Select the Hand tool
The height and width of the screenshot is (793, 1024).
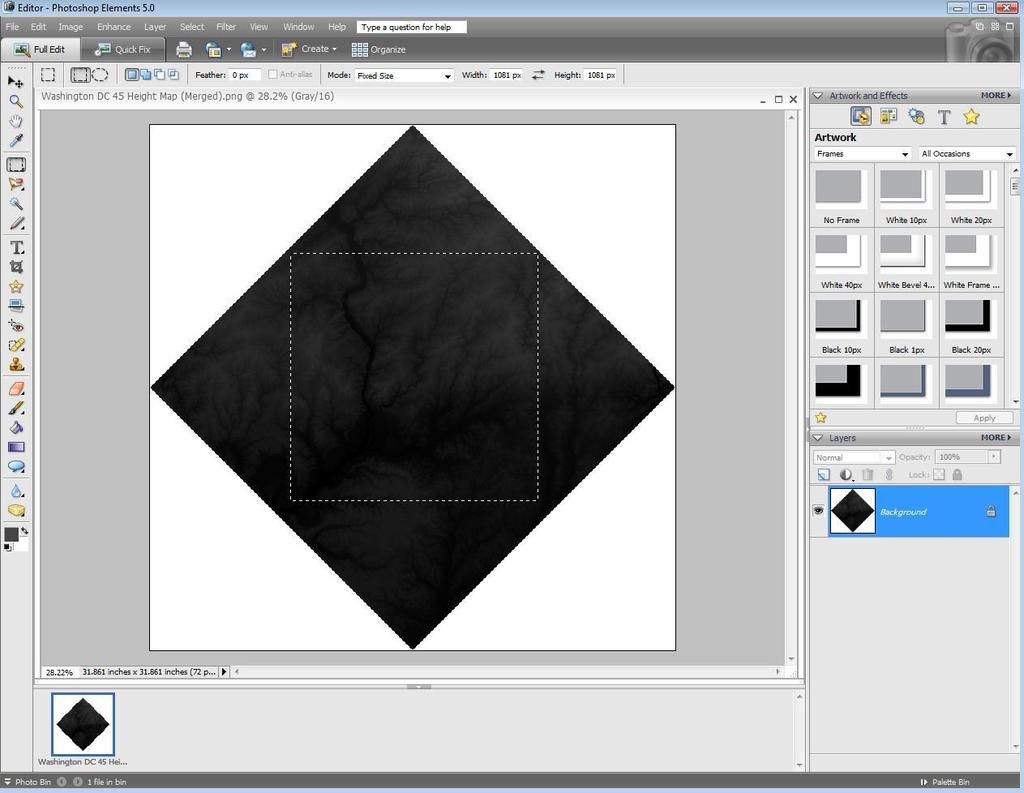point(16,121)
